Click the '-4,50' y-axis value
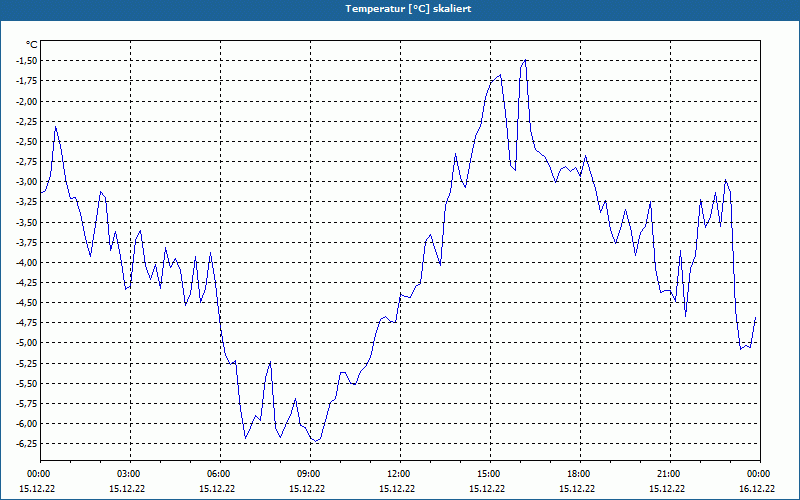Screen dimensions: 800x500 pyautogui.click(x=28, y=303)
